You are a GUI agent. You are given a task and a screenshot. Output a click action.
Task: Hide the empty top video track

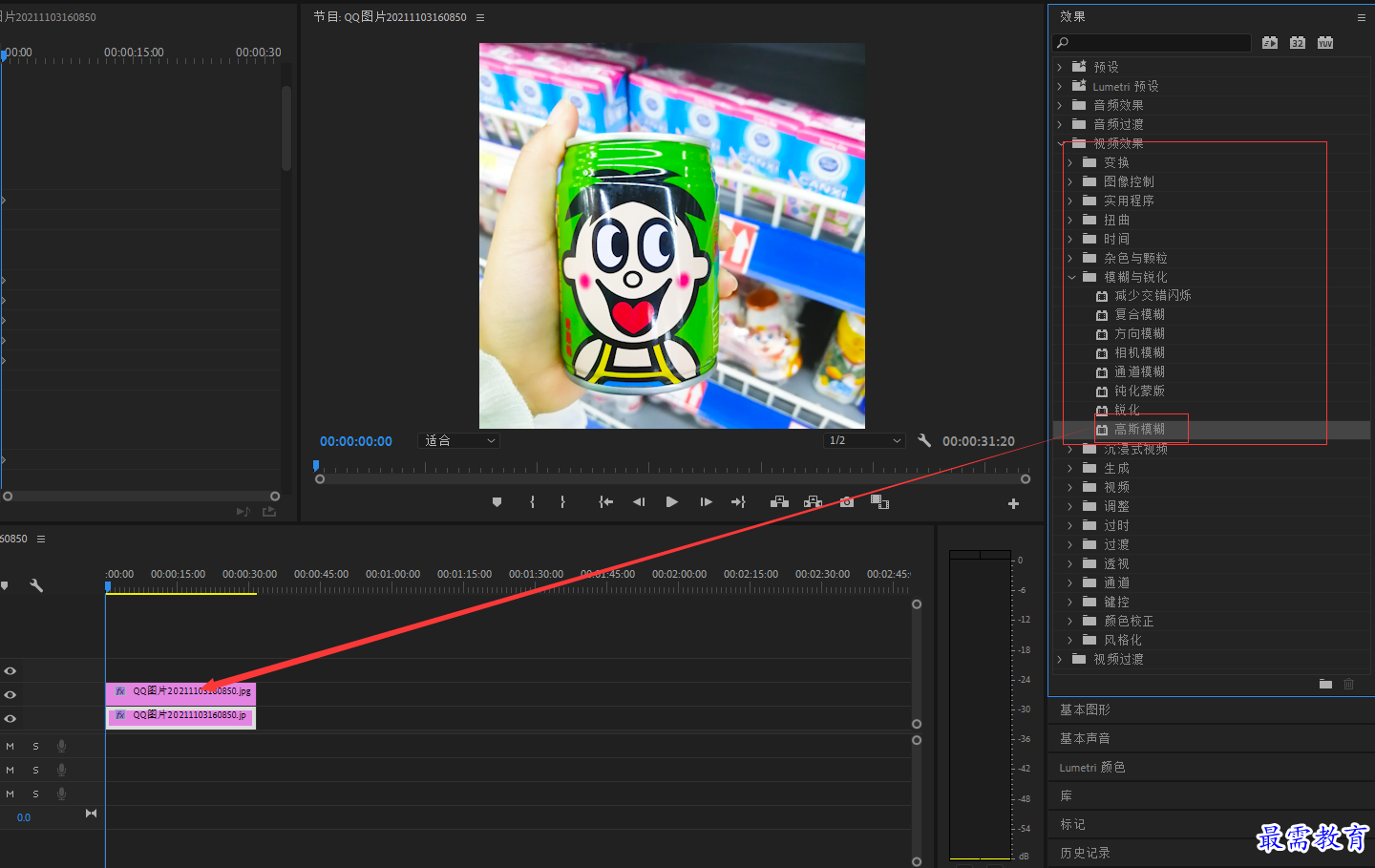coord(11,671)
